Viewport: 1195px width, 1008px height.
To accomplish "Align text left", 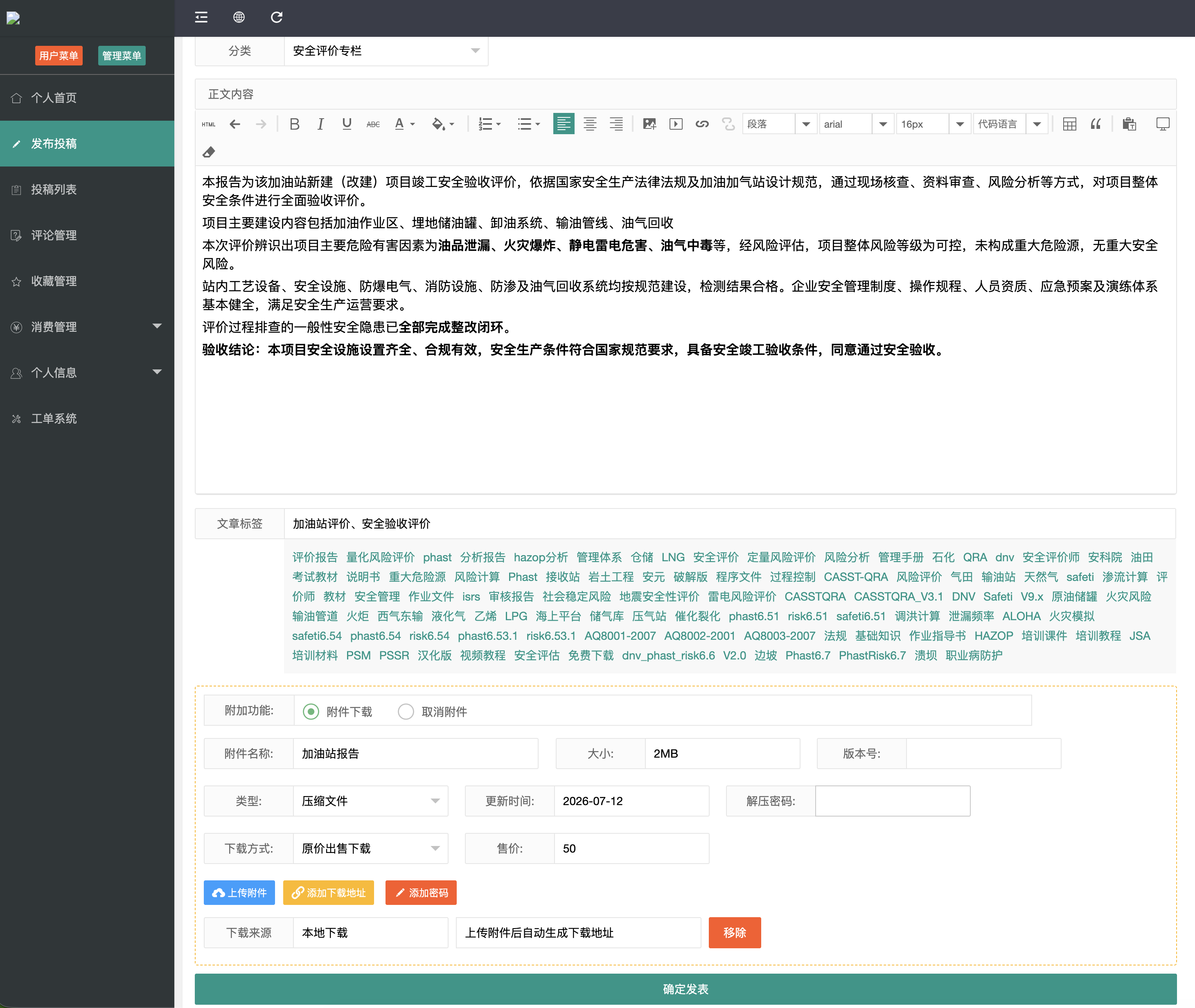I will [x=564, y=124].
